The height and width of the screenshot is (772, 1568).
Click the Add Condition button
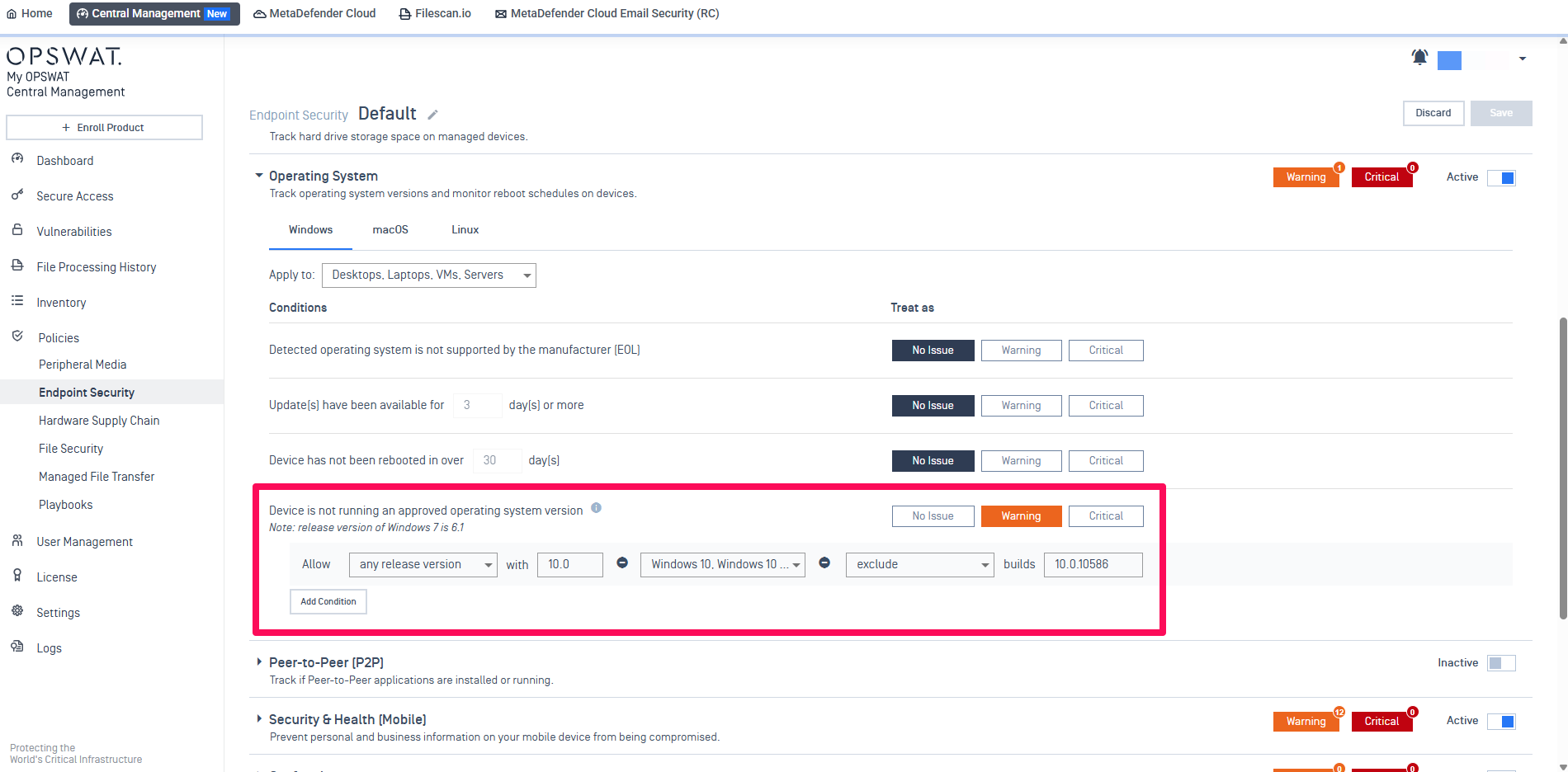pyautogui.click(x=328, y=602)
